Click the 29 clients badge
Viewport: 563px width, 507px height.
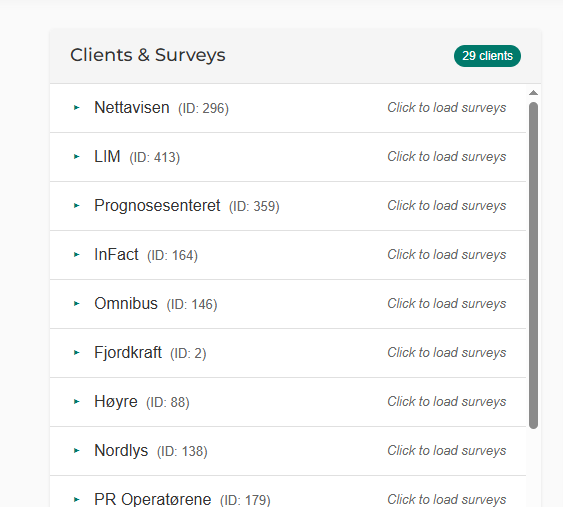487,56
